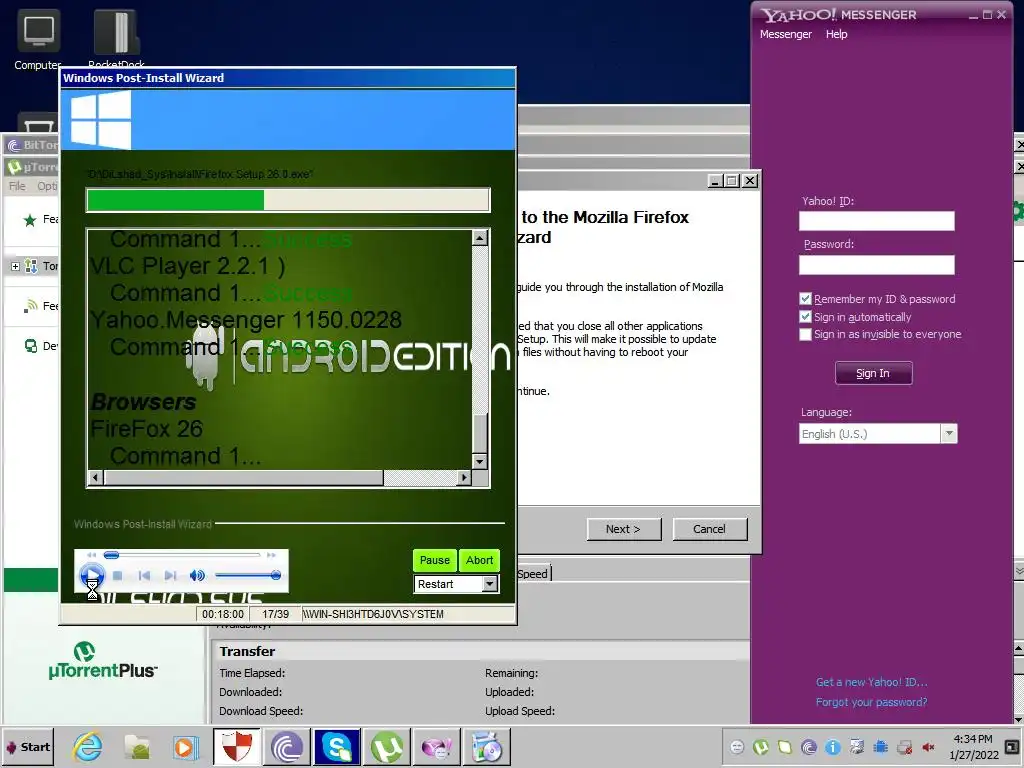Image resolution: width=1024 pixels, height=768 pixels.
Task: Select the Devices icon in uTorrent sidebar
Action: pyautogui.click(x=31, y=345)
